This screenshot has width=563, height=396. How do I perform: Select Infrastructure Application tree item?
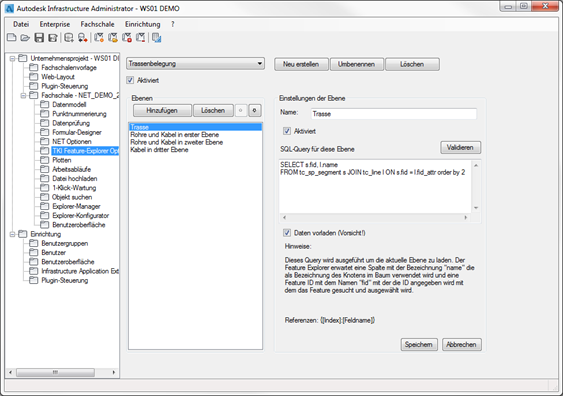click(x=80, y=271)
